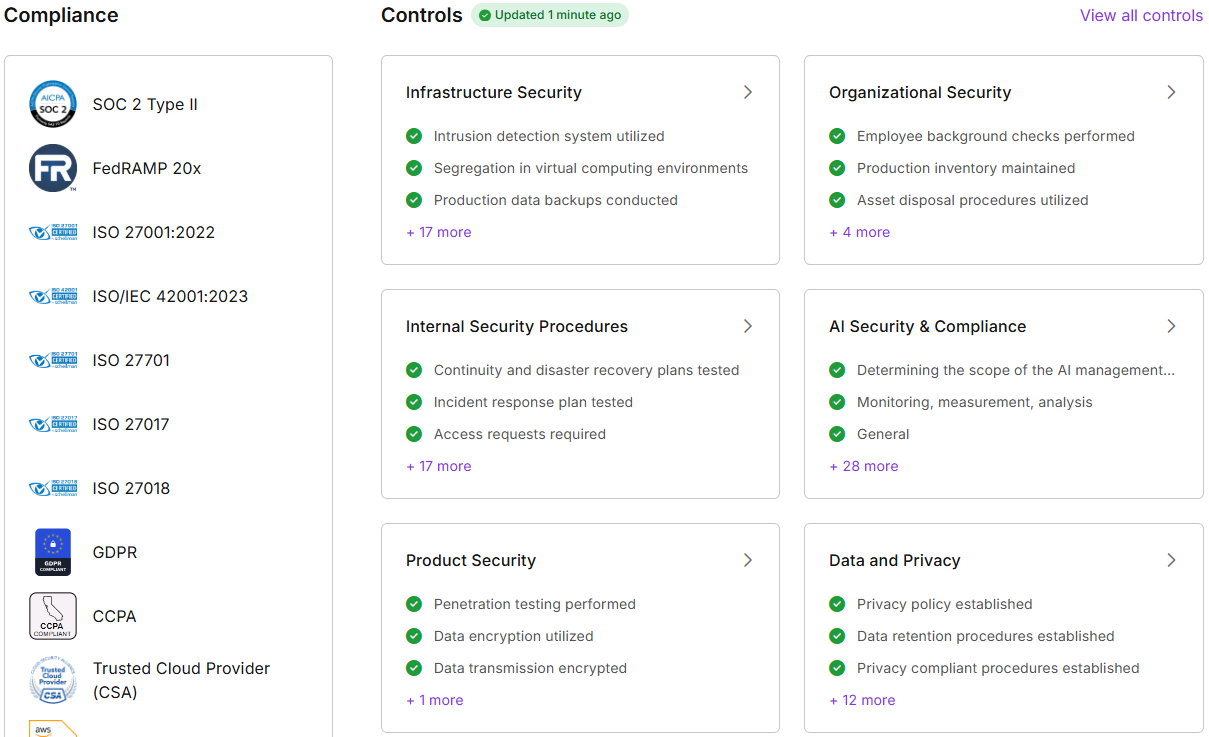The image size is (1209, 737).
Task: Show + 28 more AI Security controls
Action: tap(863, 466)
